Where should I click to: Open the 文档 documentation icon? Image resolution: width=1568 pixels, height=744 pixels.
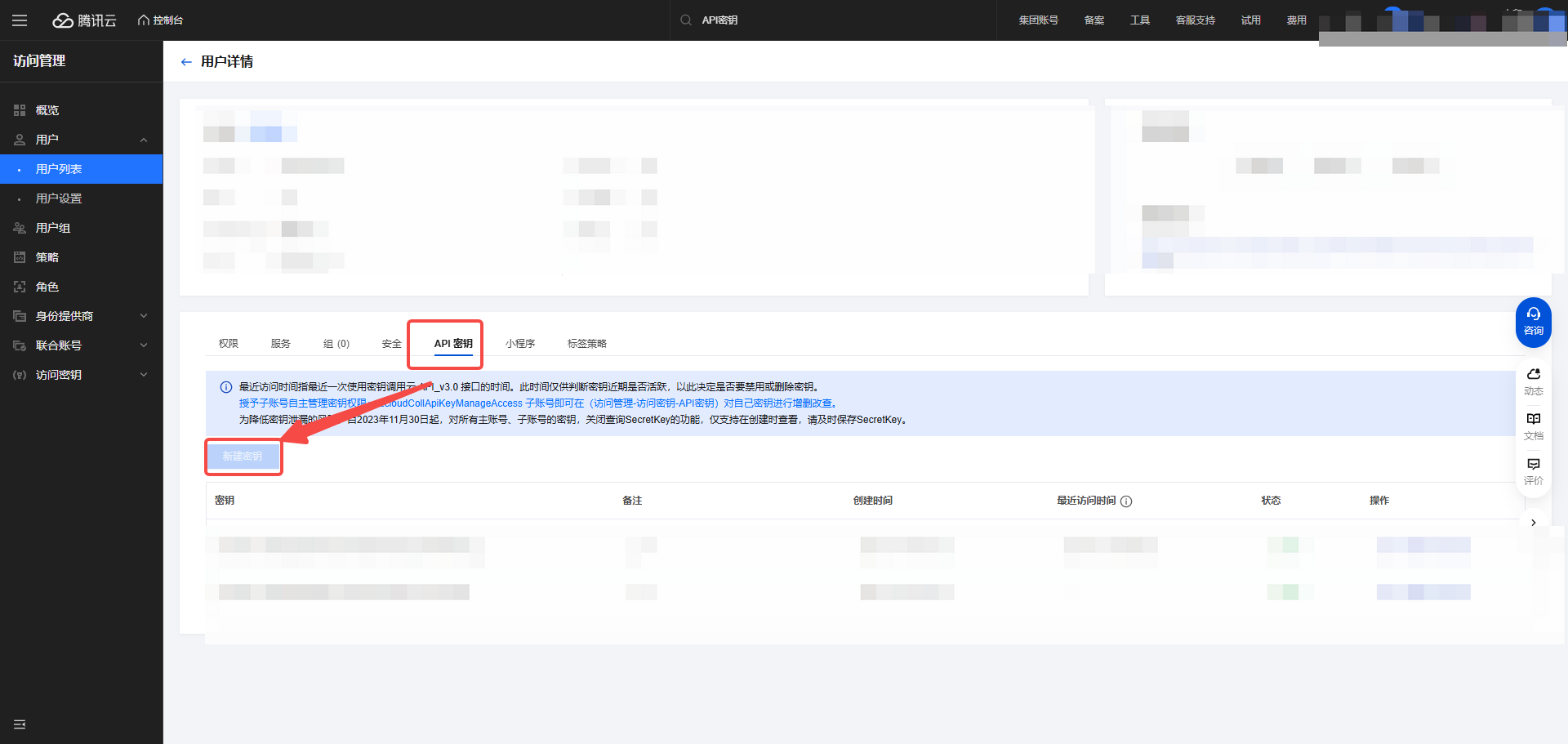coord(1533,425)
